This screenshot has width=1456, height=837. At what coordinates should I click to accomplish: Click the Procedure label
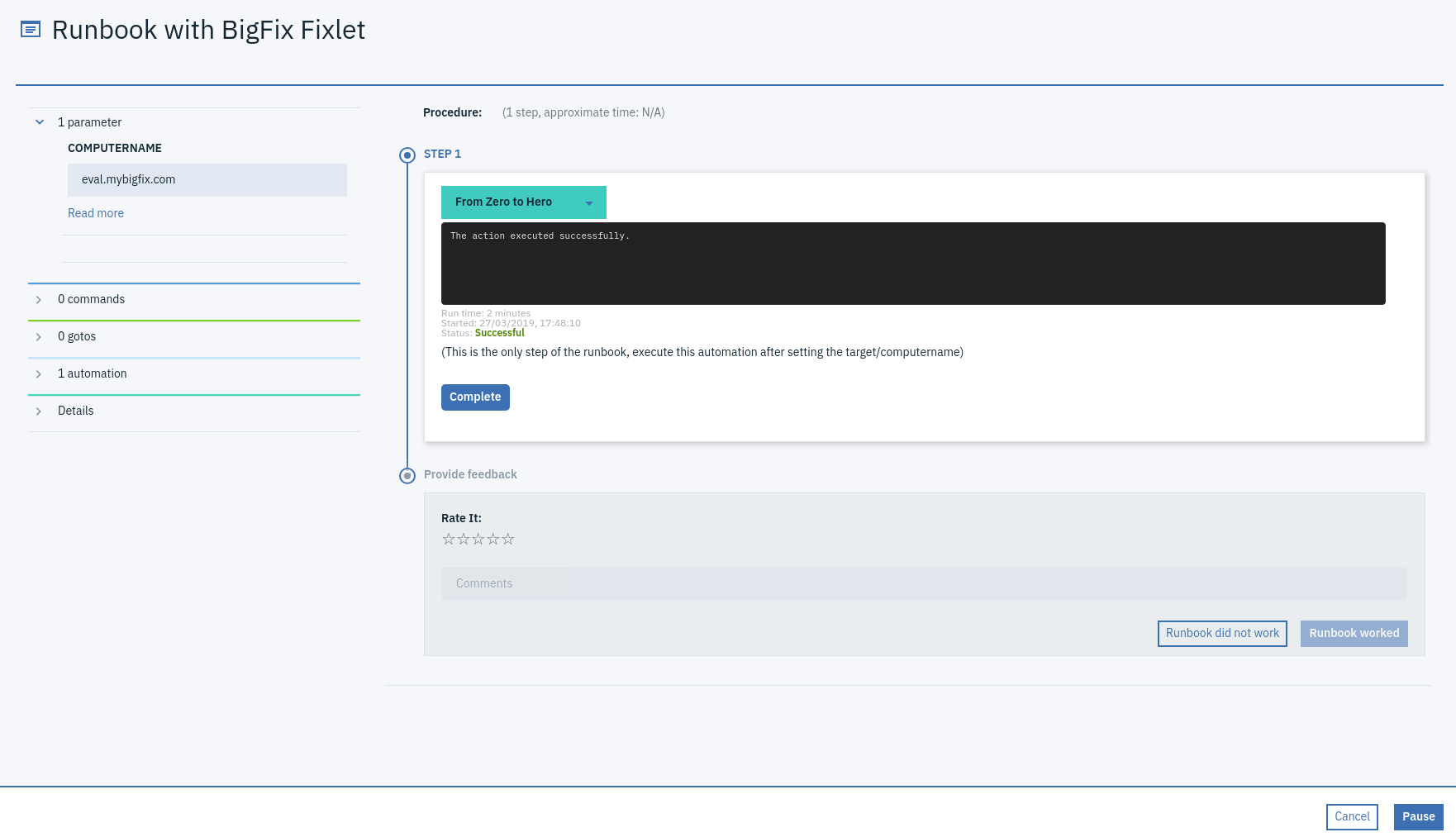coord(452,112)
